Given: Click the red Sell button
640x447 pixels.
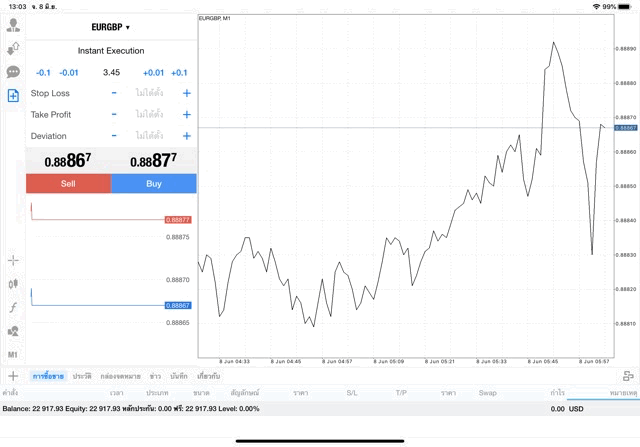Looking at the screenshot, I should [68, 184].
